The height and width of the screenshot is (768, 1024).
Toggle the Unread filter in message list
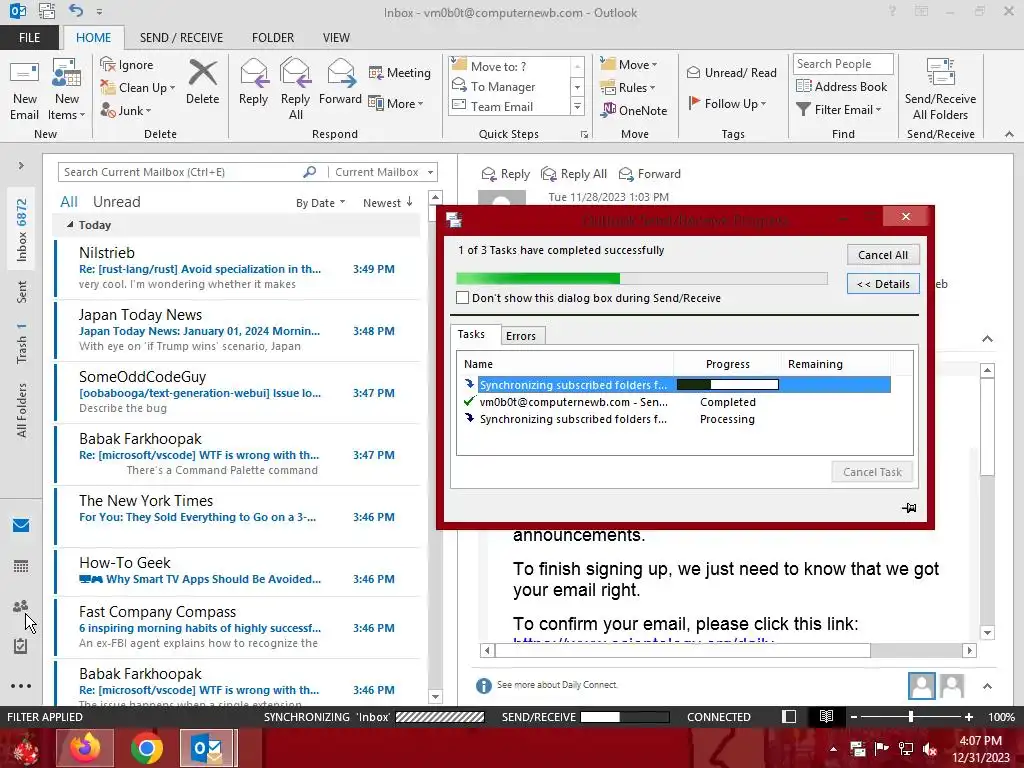coord(116,202)
